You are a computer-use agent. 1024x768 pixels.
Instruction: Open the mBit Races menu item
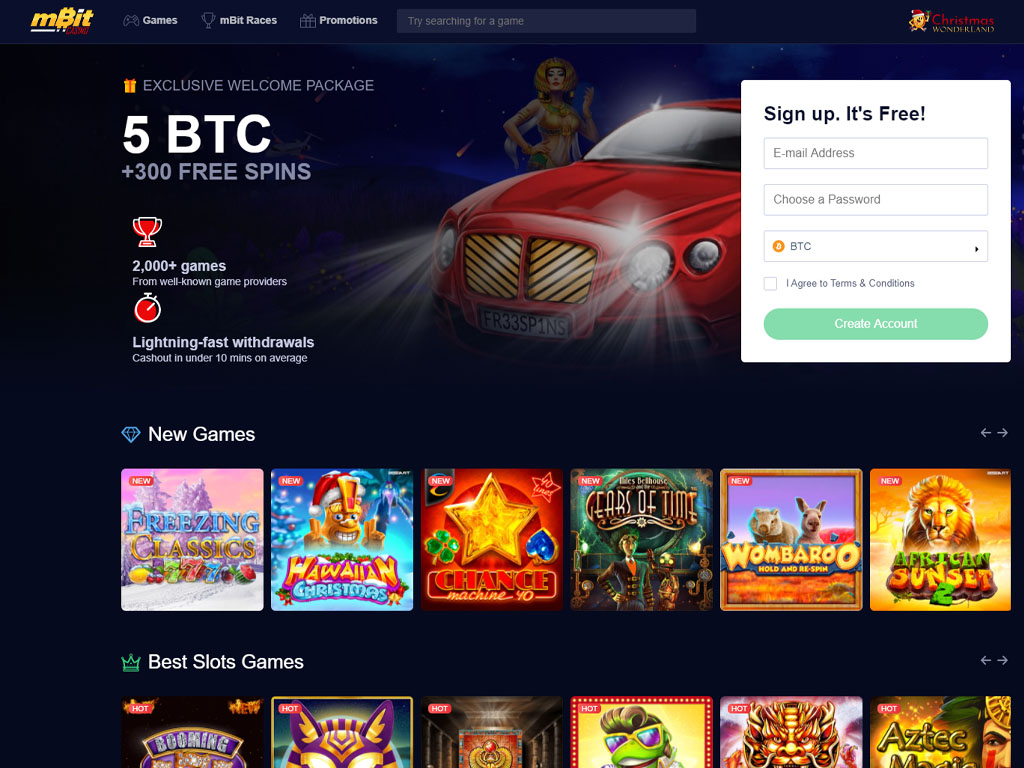239,20
